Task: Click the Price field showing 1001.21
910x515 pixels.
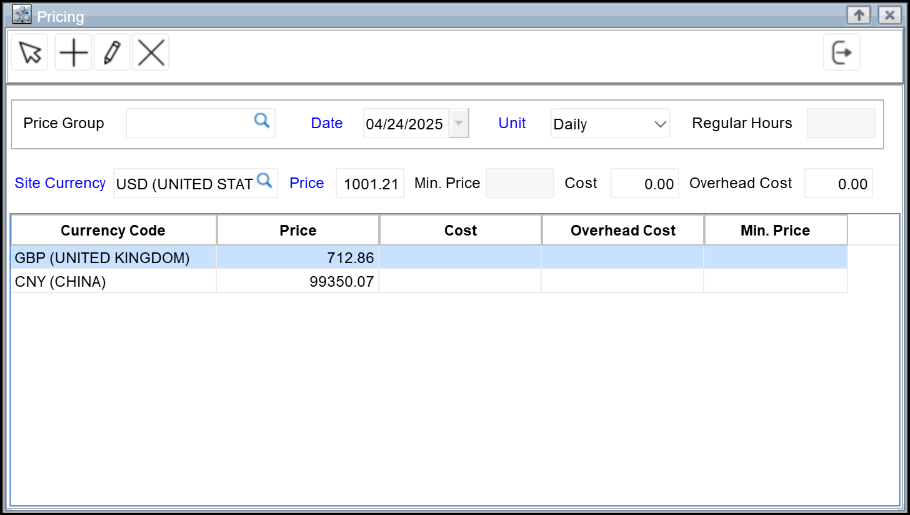Action: 369,183
